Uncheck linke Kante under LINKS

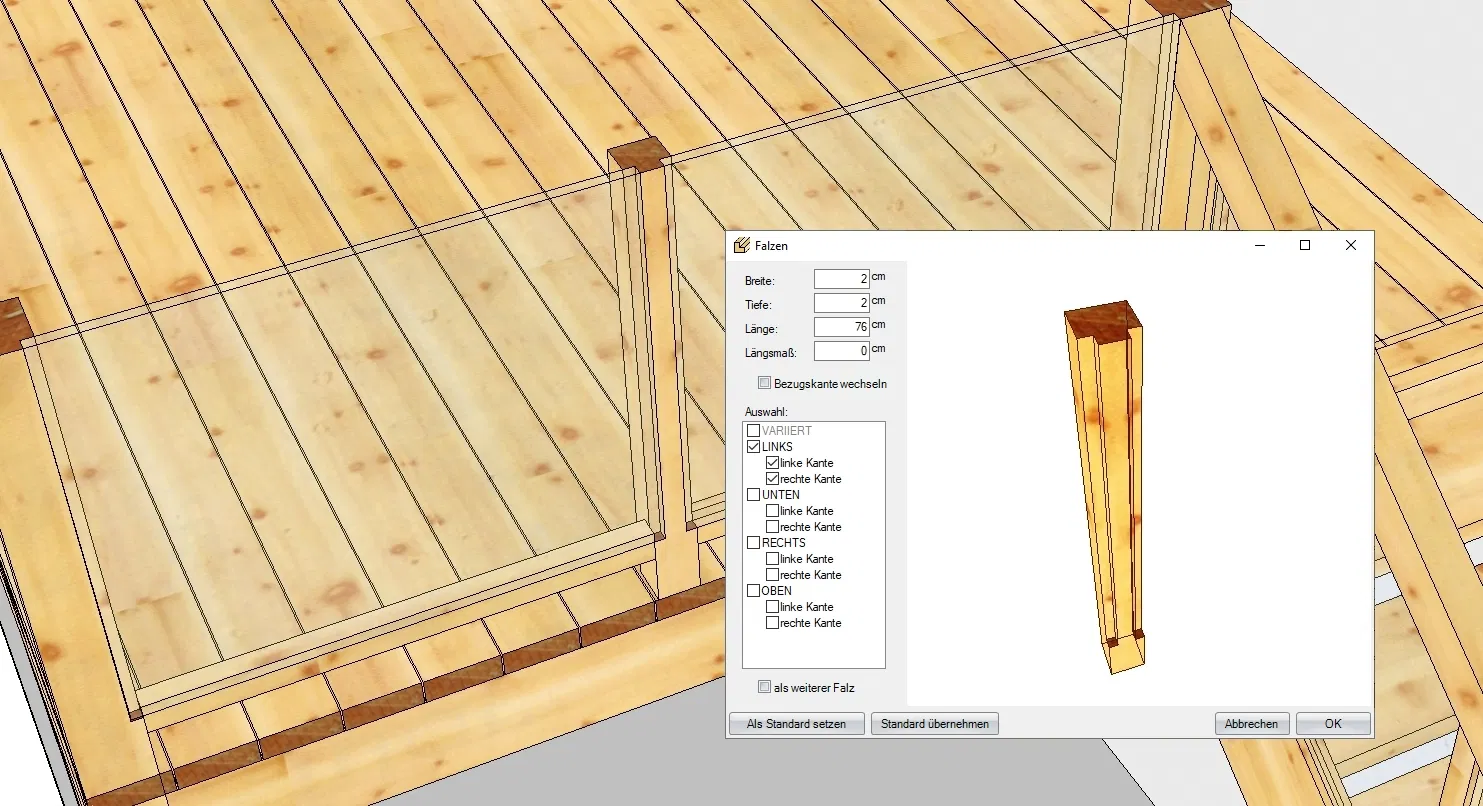772,463
